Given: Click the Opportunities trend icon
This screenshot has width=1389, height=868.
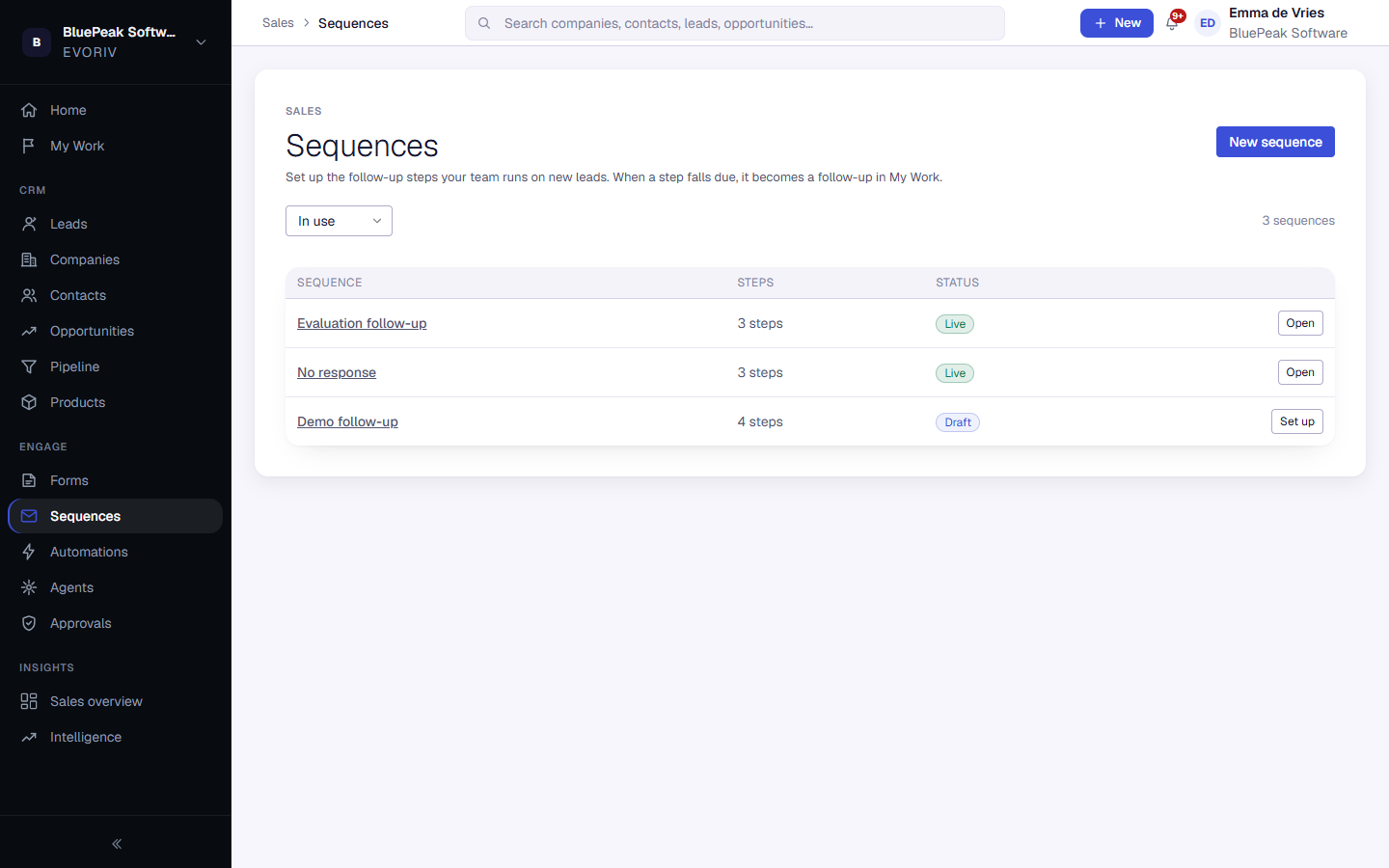Looking at the screenshot, I should coord(29,331).
